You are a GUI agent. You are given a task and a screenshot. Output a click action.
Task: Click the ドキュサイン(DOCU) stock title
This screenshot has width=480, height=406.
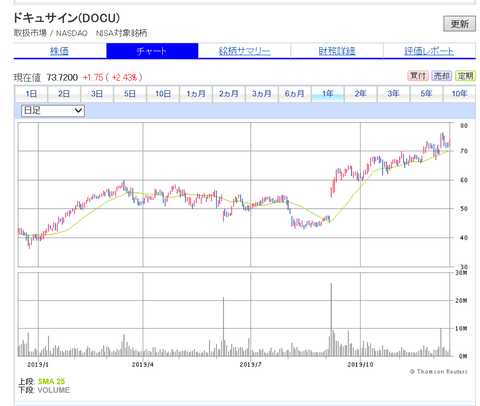click(x=67, y=18)
